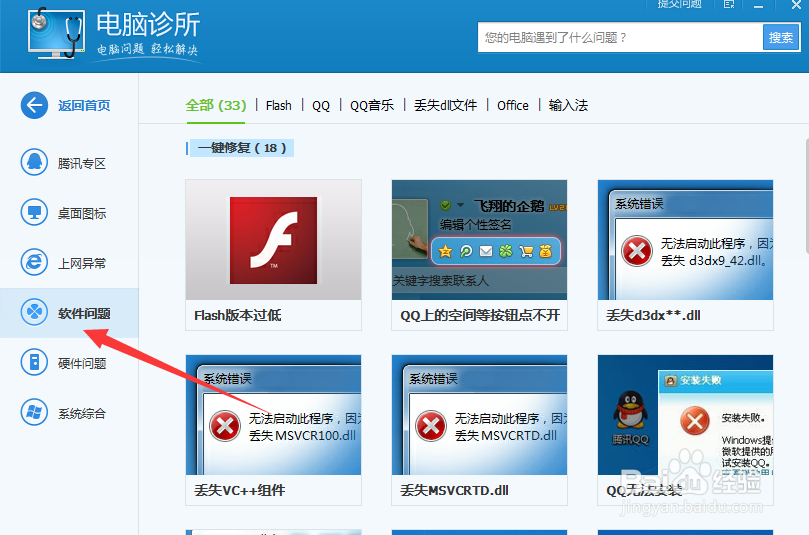Click the 电脑诊所 stethoscope monitor logo

tap(56, 33)
